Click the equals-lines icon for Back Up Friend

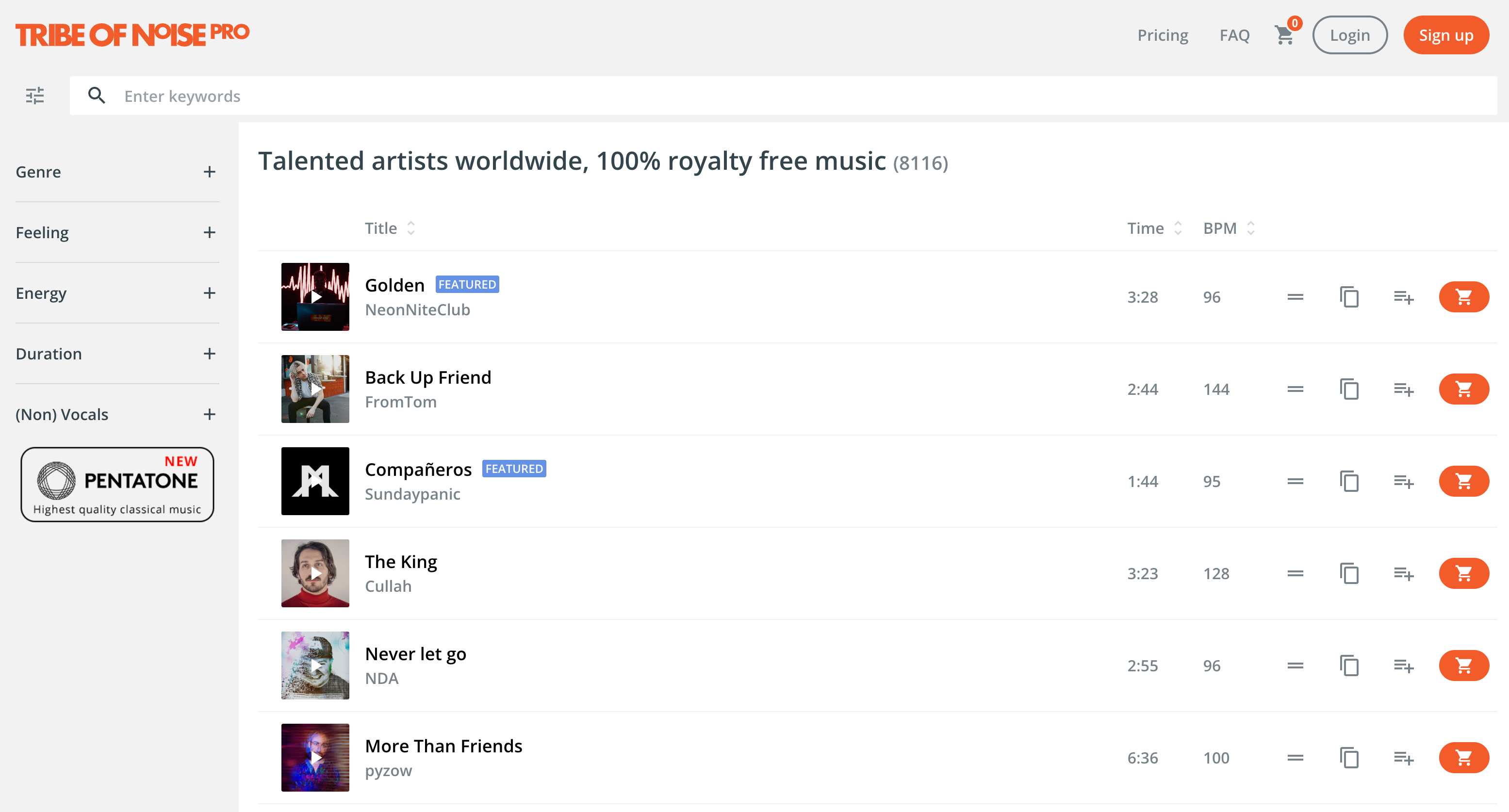[x=1295, y=389]
